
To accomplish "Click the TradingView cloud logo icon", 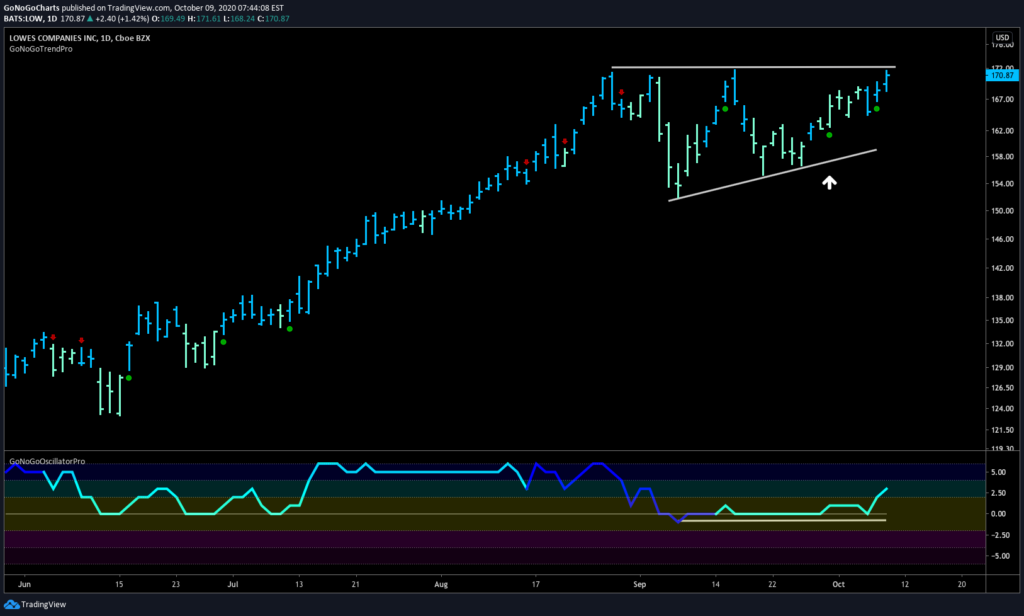I will click(x=12, y=604).
